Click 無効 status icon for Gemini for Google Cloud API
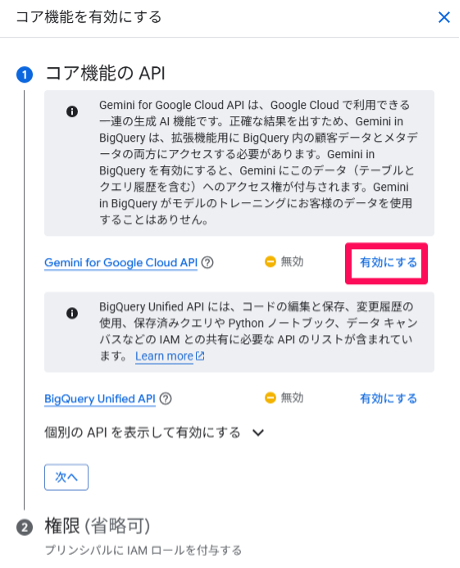 [x=270, y=262]
